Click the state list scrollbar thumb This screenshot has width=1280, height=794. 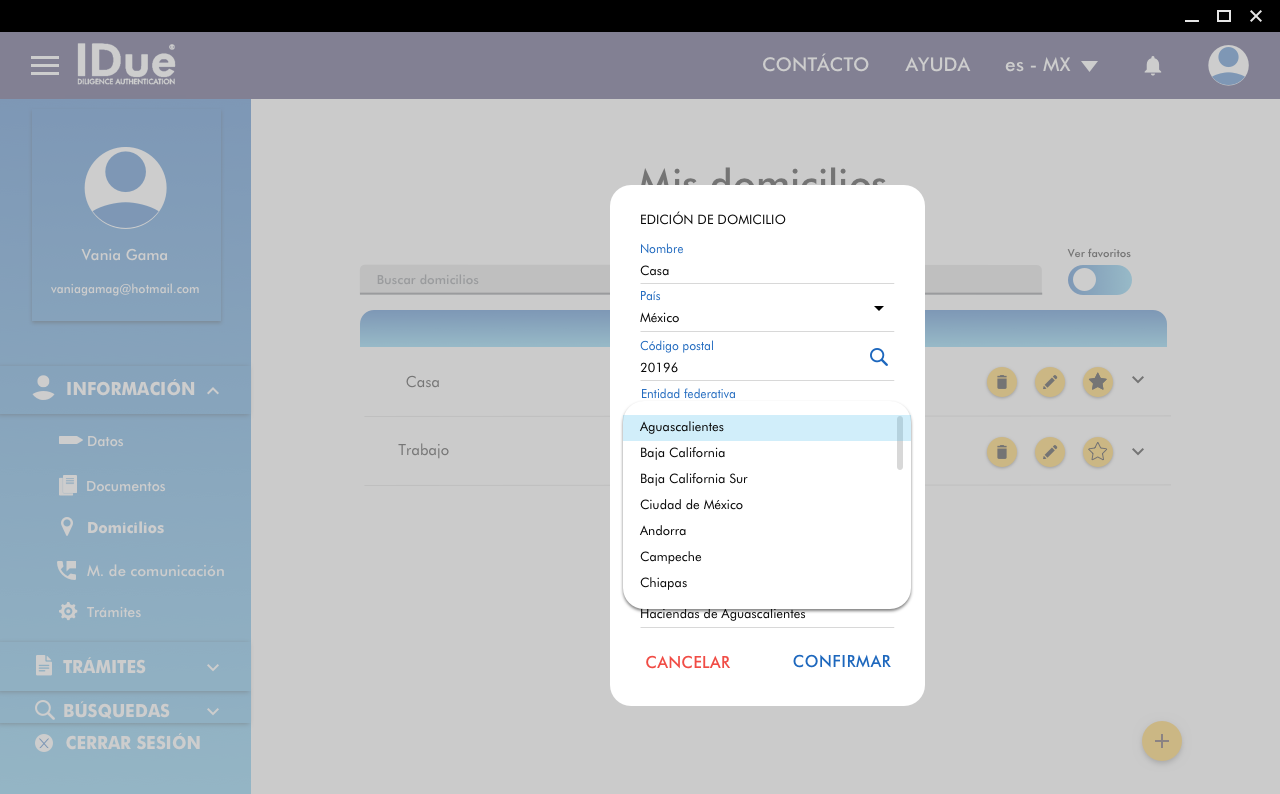tap(900, 443)
